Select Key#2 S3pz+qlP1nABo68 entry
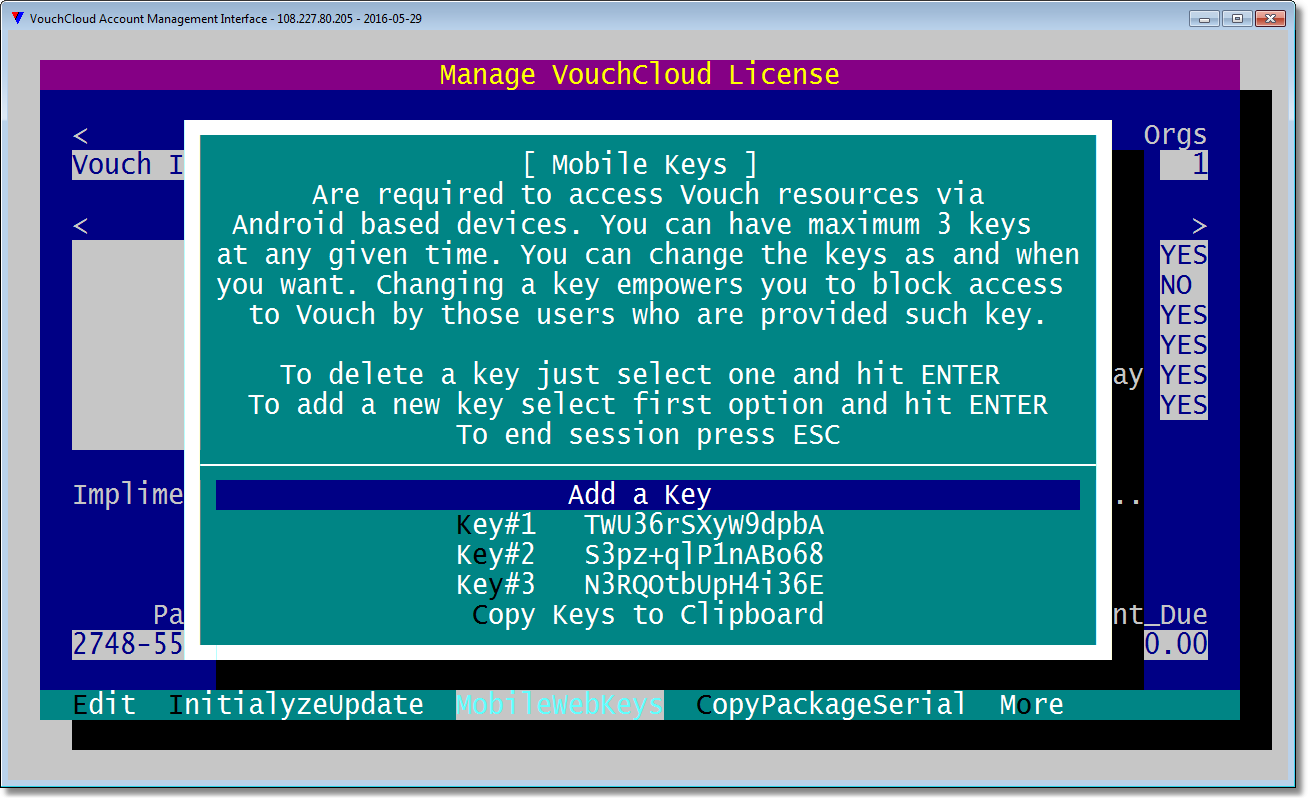Image resolution: width=1308 pixels, height=800 pixels. tap(640, 555)
